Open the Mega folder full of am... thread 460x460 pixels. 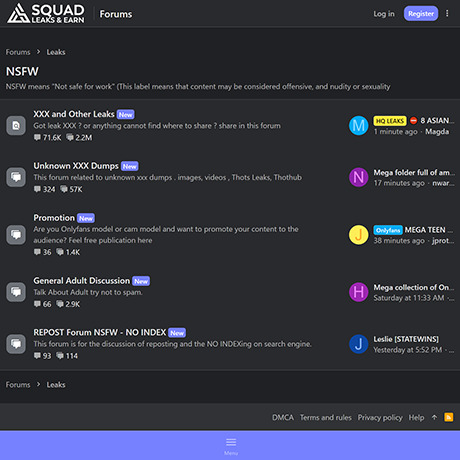tap(414, 172)
